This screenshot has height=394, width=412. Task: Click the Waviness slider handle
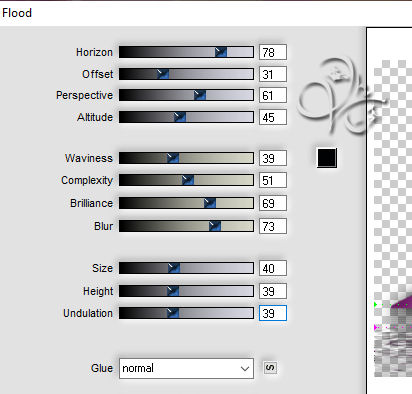[x=173, y=158]
